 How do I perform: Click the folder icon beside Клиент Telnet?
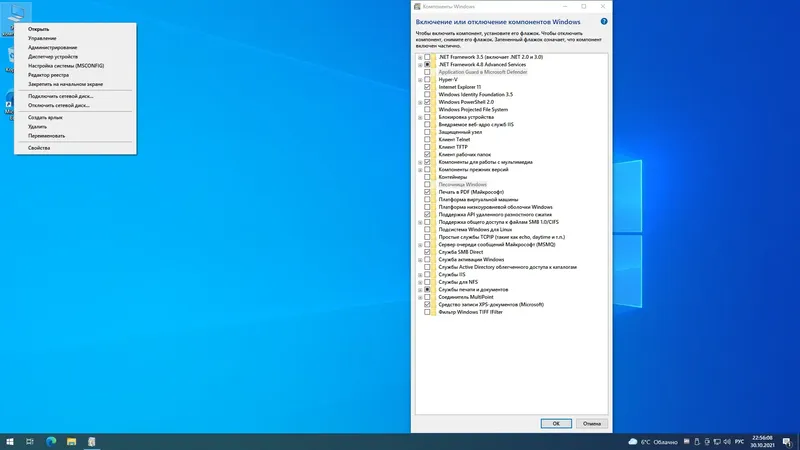(434, 139)
